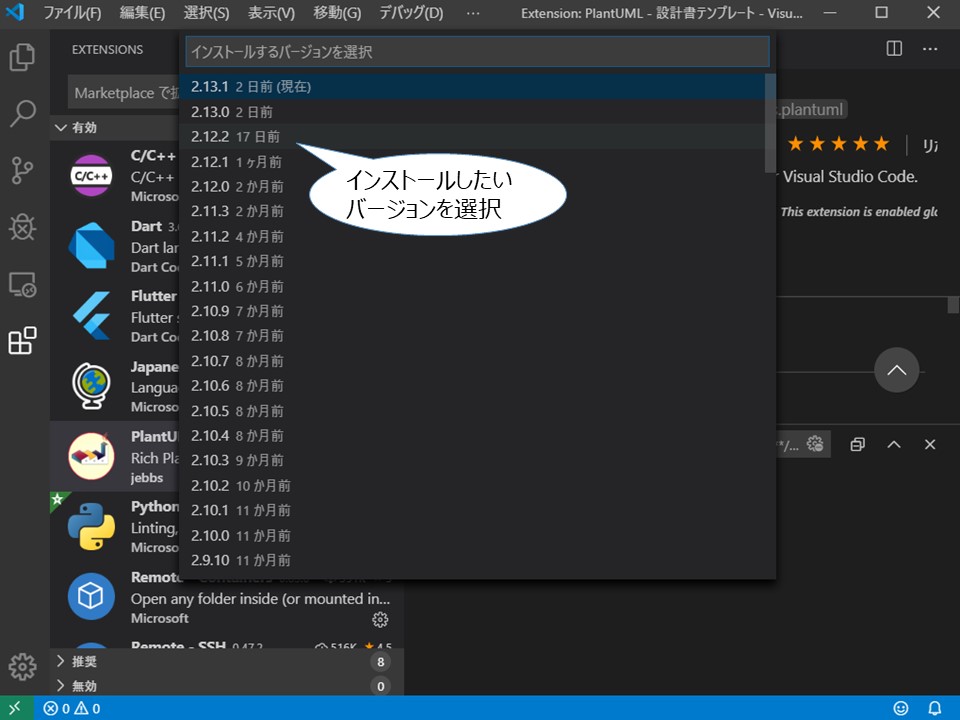Click the notifications bell in the status bar
This screenshot has height=720, width=960.
(934, 708)
